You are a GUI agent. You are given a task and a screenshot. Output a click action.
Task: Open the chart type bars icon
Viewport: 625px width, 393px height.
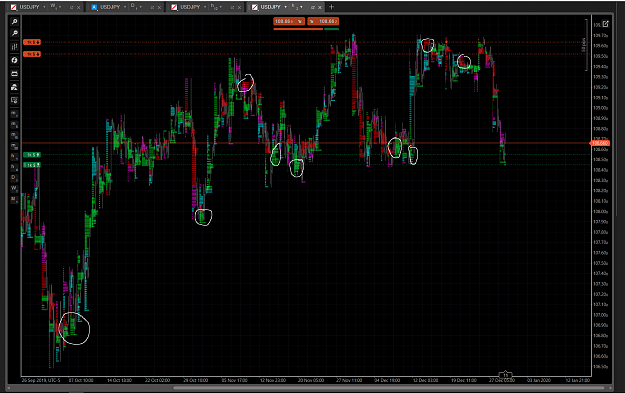tap(14, 47)
